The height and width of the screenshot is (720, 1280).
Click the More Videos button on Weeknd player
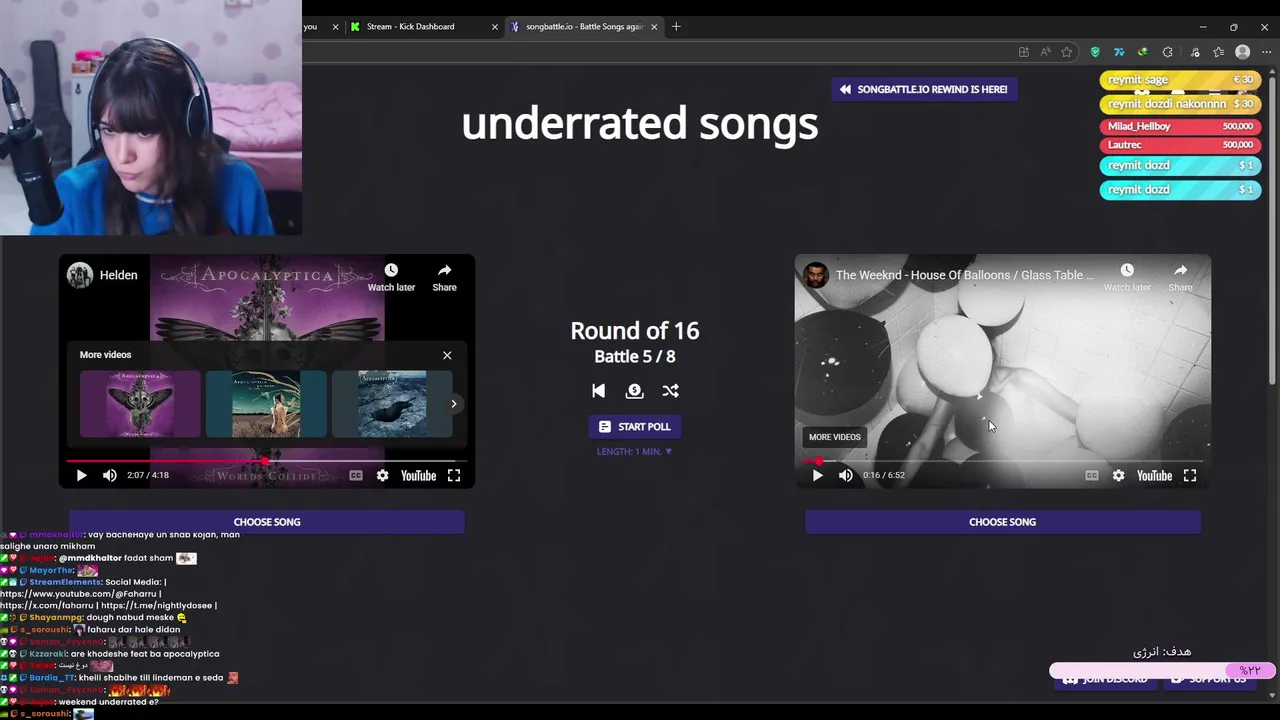pyautogui.click(x=835, y=437)
